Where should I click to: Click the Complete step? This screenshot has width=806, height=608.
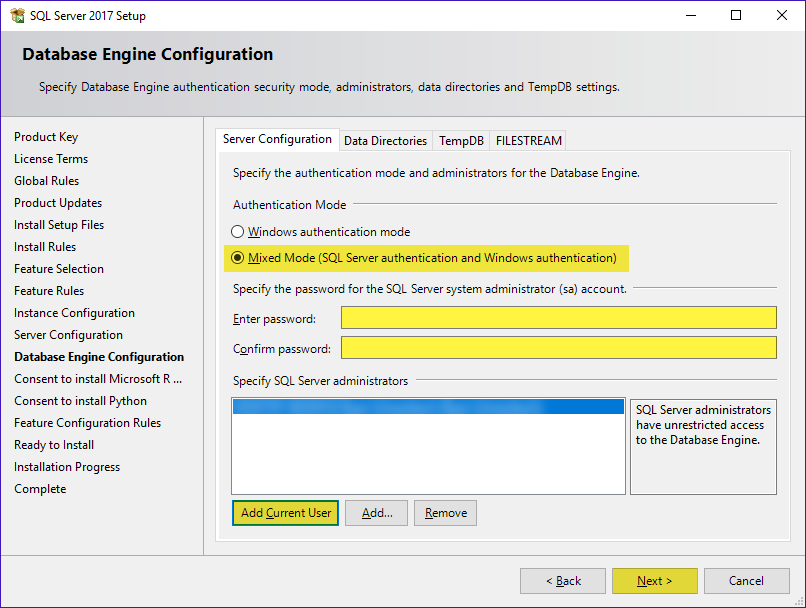[40, 489]
